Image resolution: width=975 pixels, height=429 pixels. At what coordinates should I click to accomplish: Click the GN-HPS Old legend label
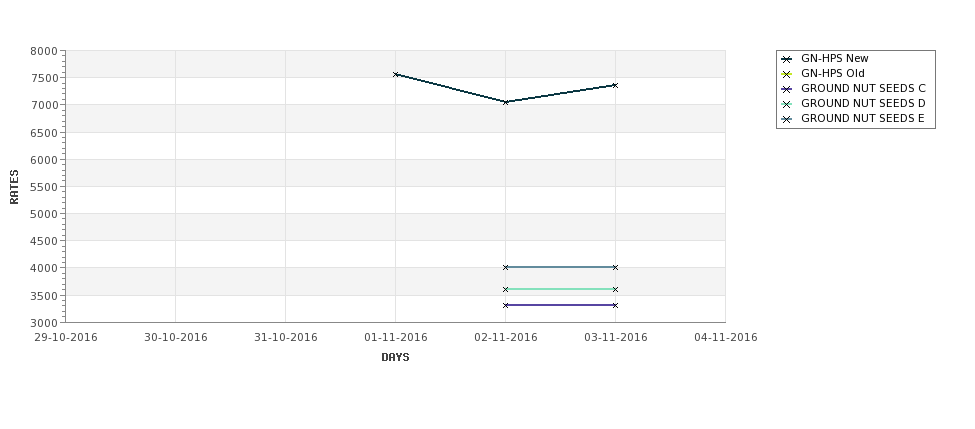click(x=833, y=73)
